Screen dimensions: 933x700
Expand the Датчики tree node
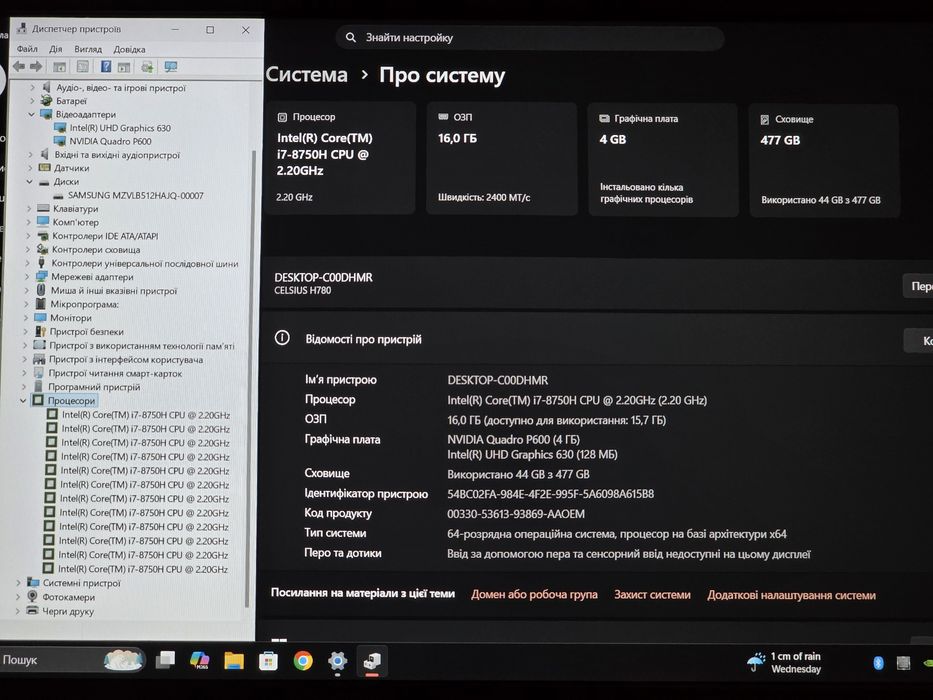(x=30, y=168)
